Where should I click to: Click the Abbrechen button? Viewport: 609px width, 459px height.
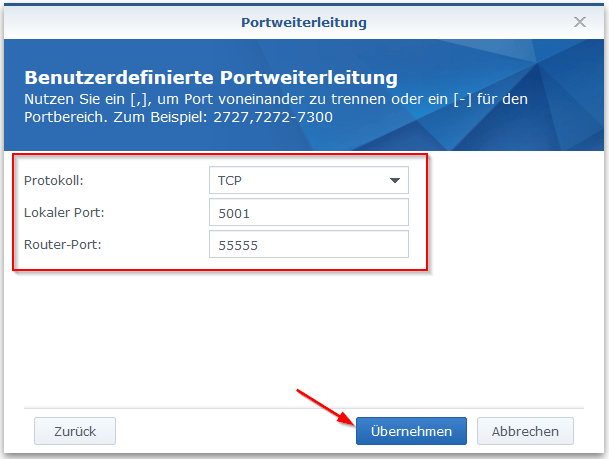(525, 431)
